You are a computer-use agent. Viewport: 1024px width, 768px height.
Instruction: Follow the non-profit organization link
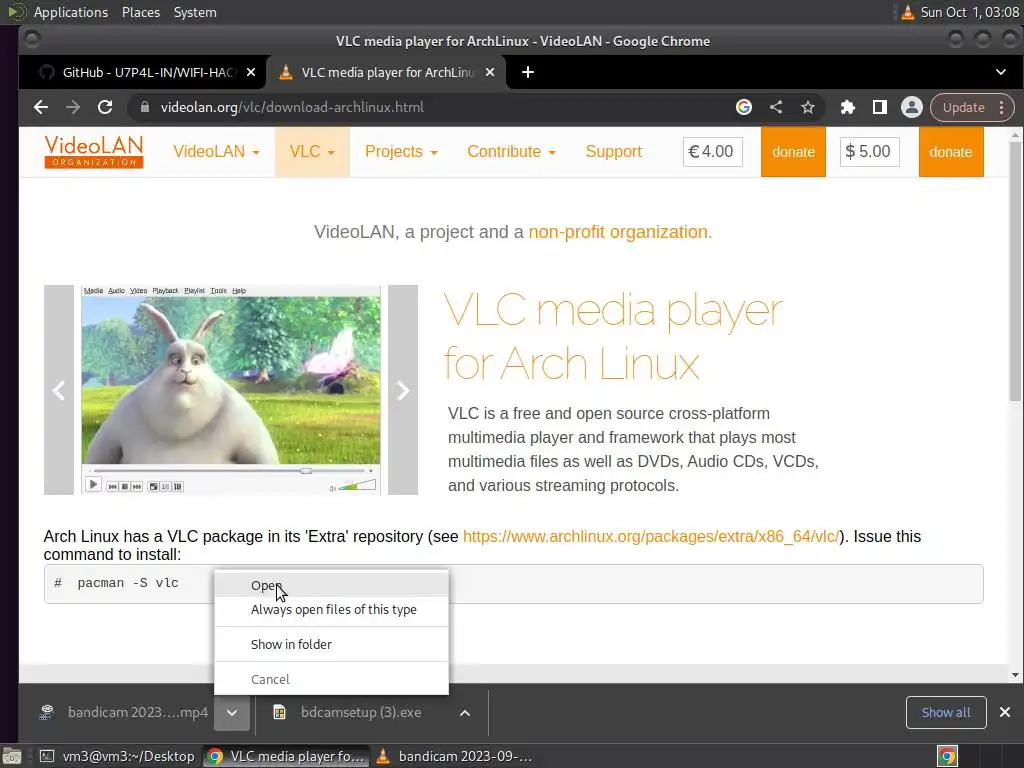(x=620, y=232)
